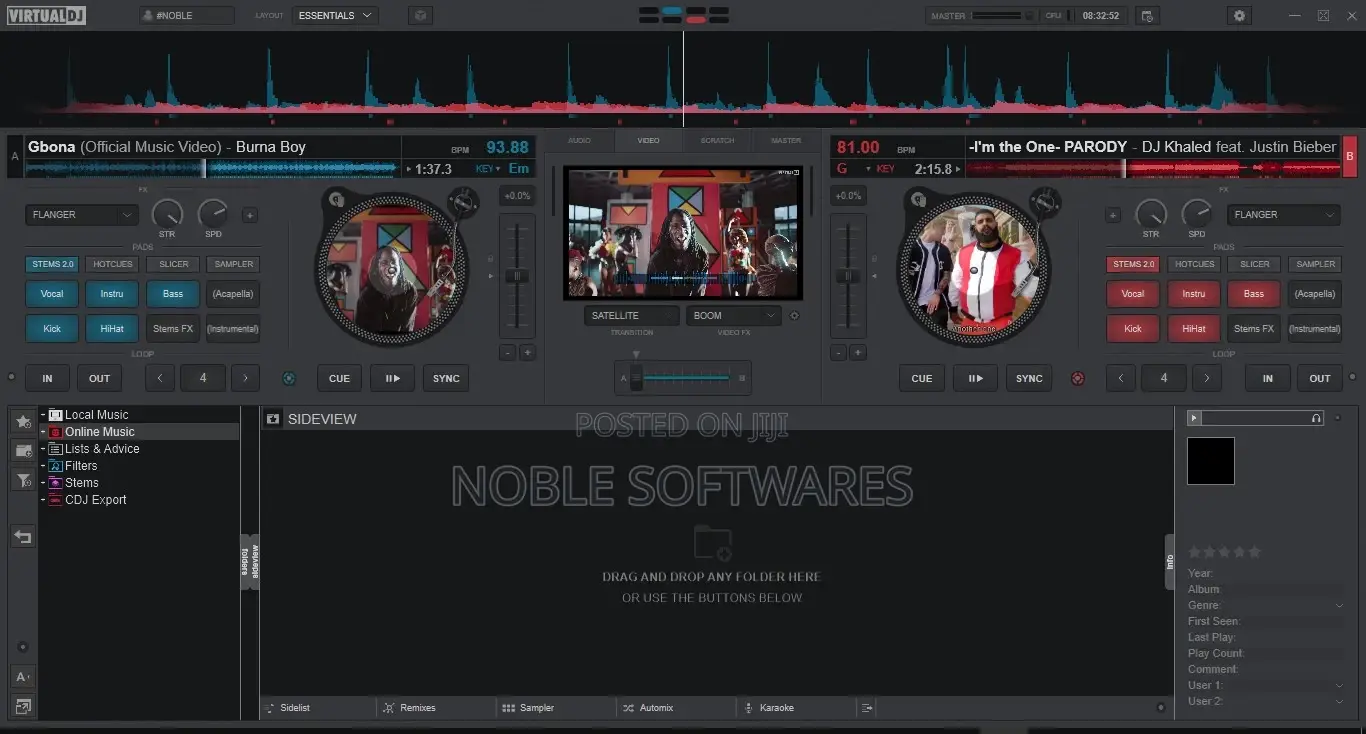Click the video preview in the center panel
Image resolution: width=1366 pixels, height=734 pixels.
(683, 232)
